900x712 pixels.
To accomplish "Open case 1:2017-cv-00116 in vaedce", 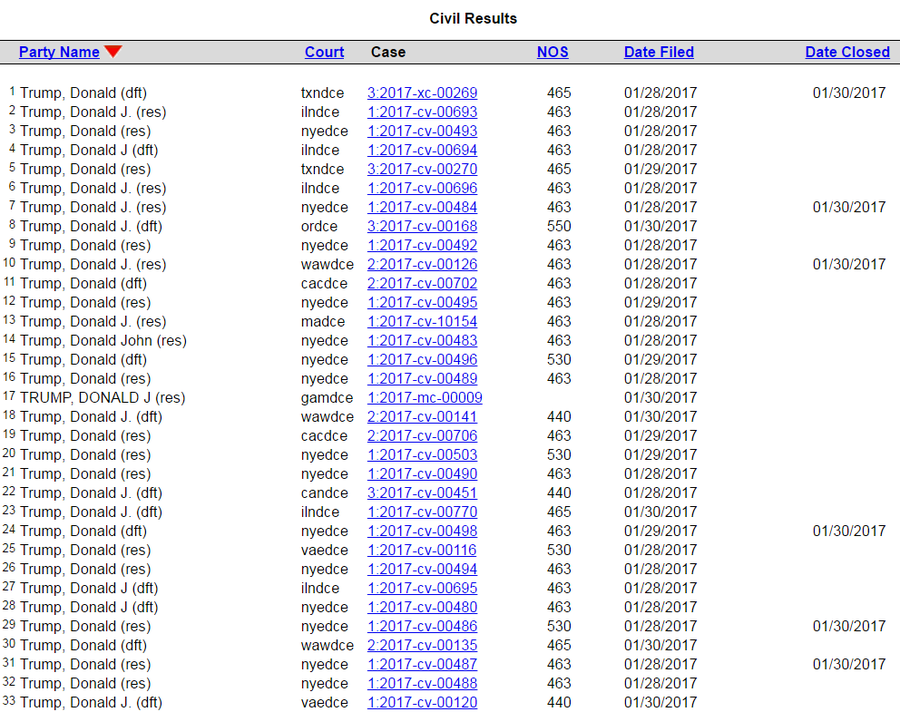I will click(422, 549).
